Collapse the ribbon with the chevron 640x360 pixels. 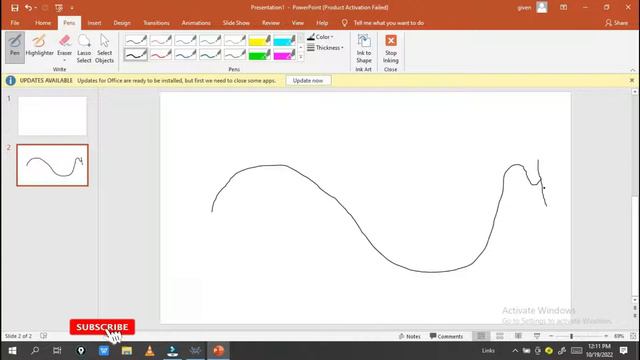click(633, 70)
